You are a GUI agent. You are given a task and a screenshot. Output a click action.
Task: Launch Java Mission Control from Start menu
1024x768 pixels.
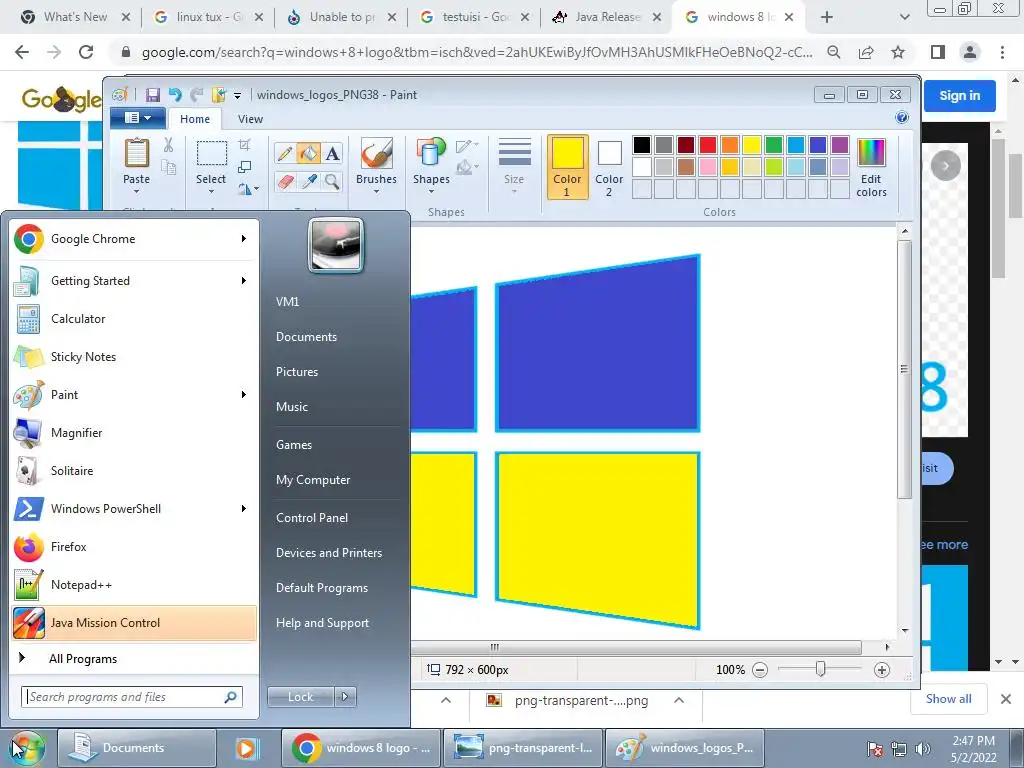point(134,622)
